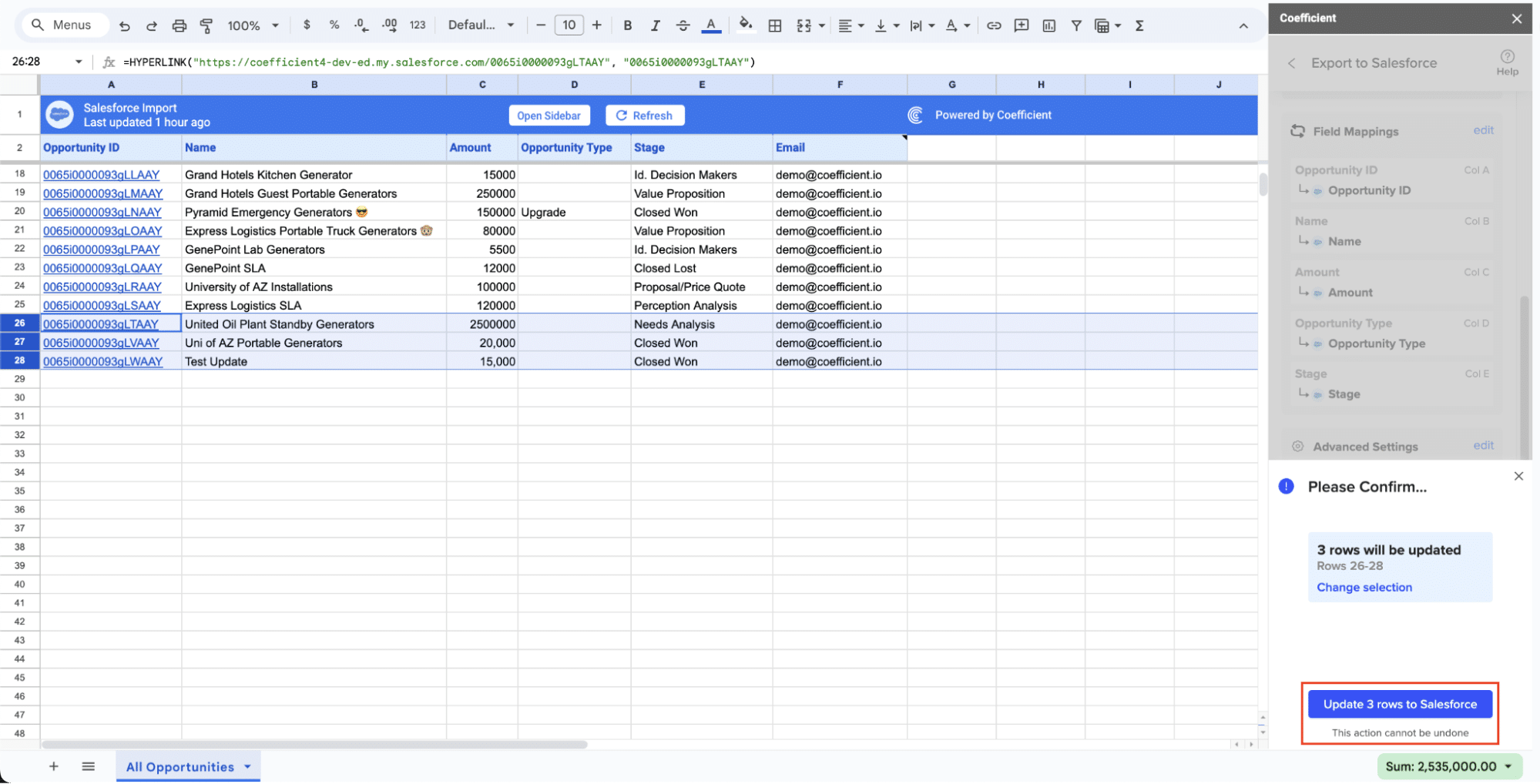Click the font size input field
The image size is (1540, 784).
pyautogui.click(x=569, y=25)
